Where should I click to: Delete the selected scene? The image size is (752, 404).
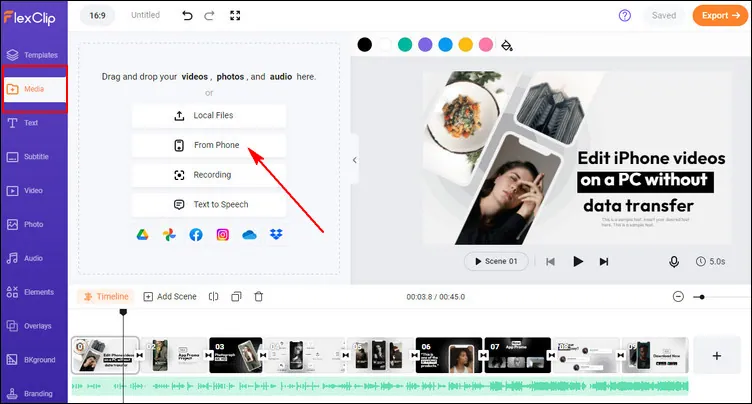(x=258, y=297)
